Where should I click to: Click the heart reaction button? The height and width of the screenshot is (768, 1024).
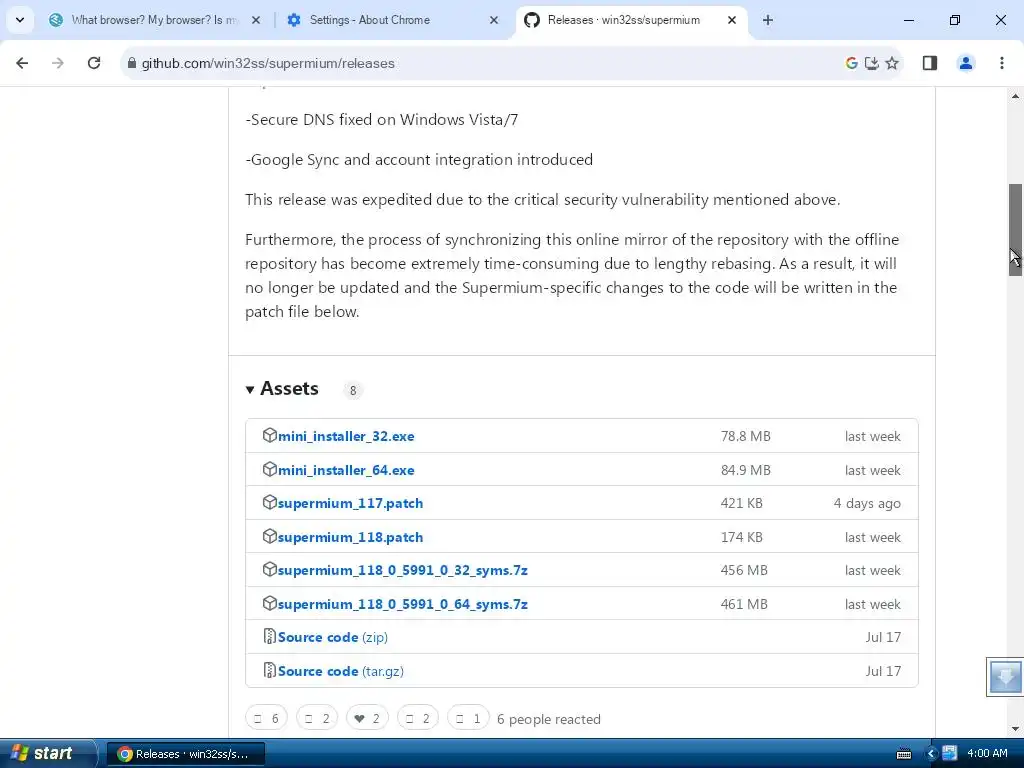pyautogui.click(x=367, y=718)
